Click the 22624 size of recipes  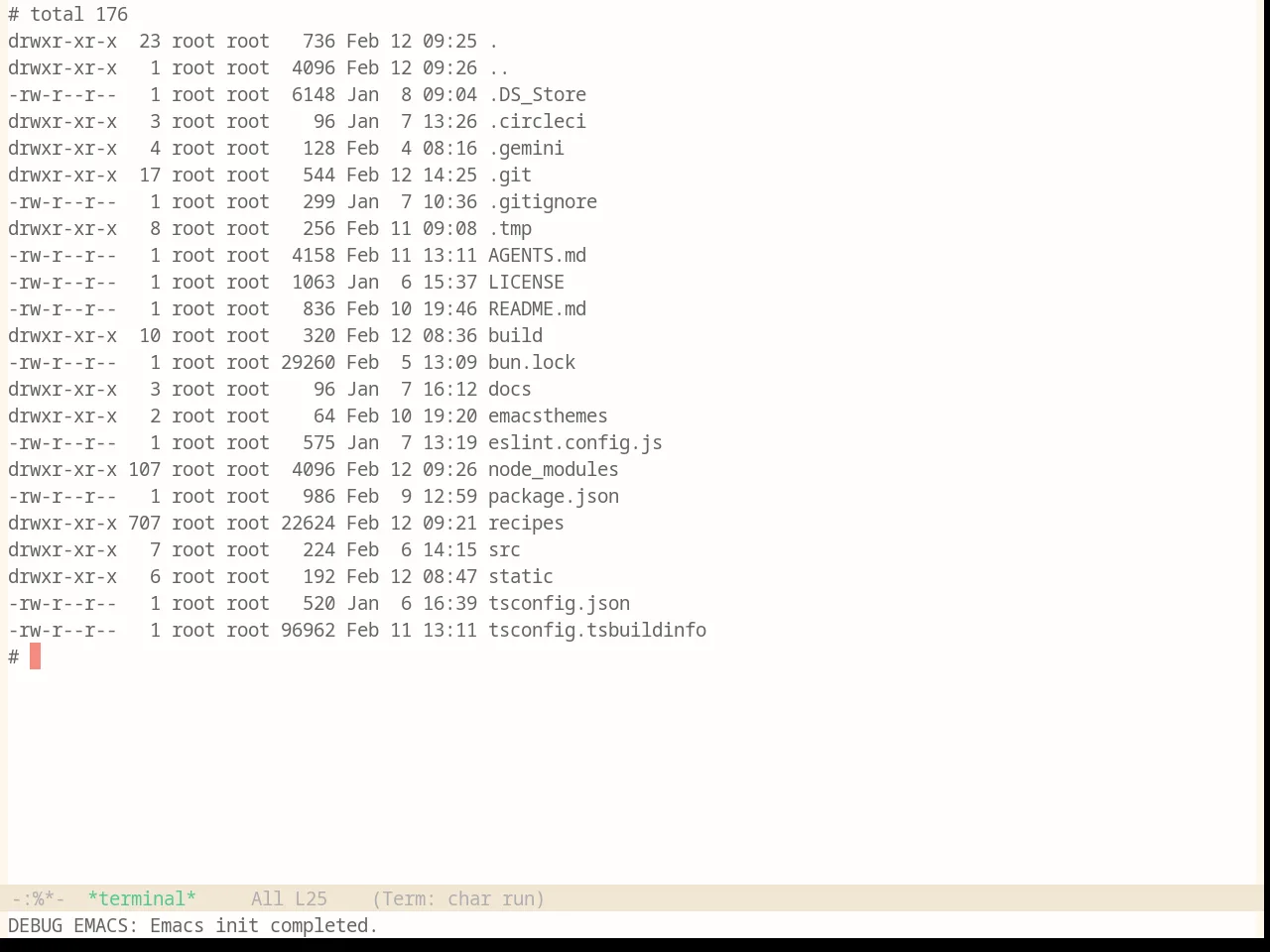tap(308, 524)
